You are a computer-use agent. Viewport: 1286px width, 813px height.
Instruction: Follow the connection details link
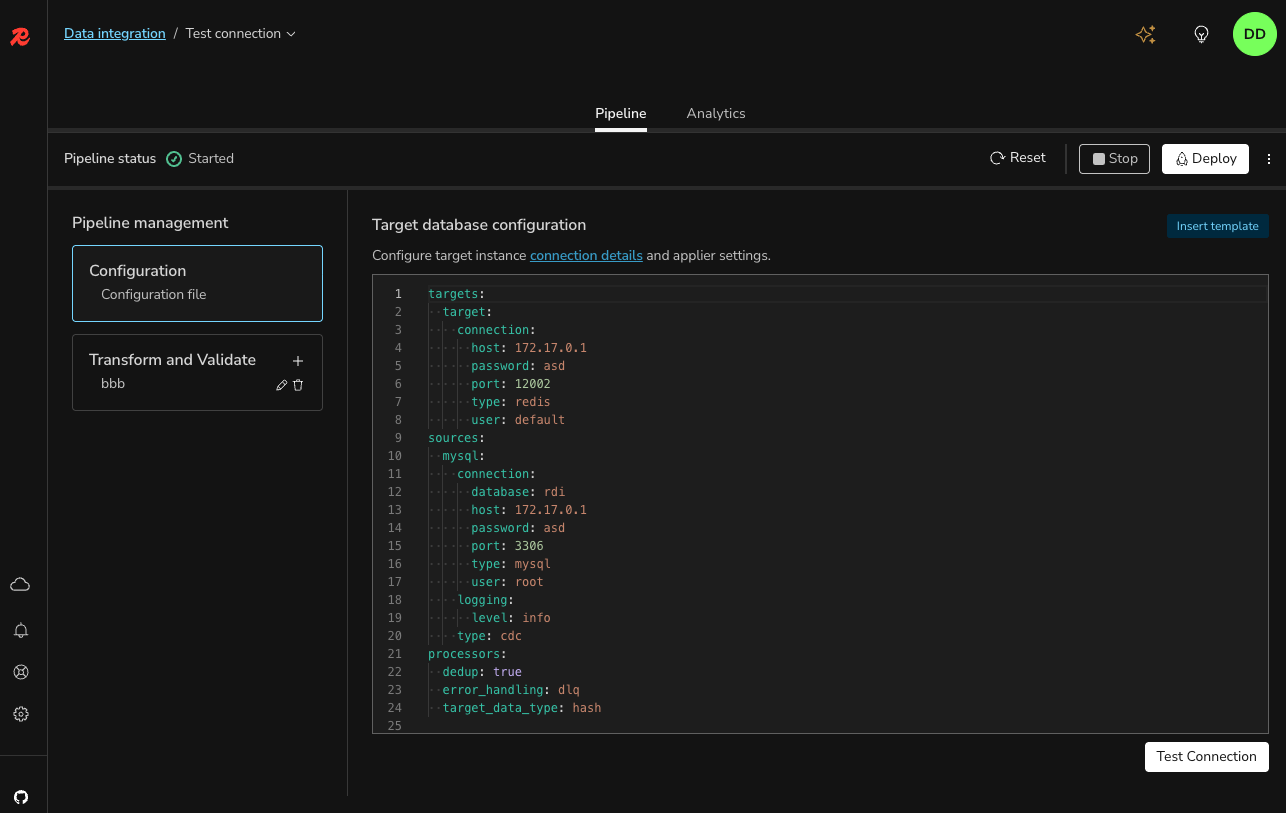586,256
